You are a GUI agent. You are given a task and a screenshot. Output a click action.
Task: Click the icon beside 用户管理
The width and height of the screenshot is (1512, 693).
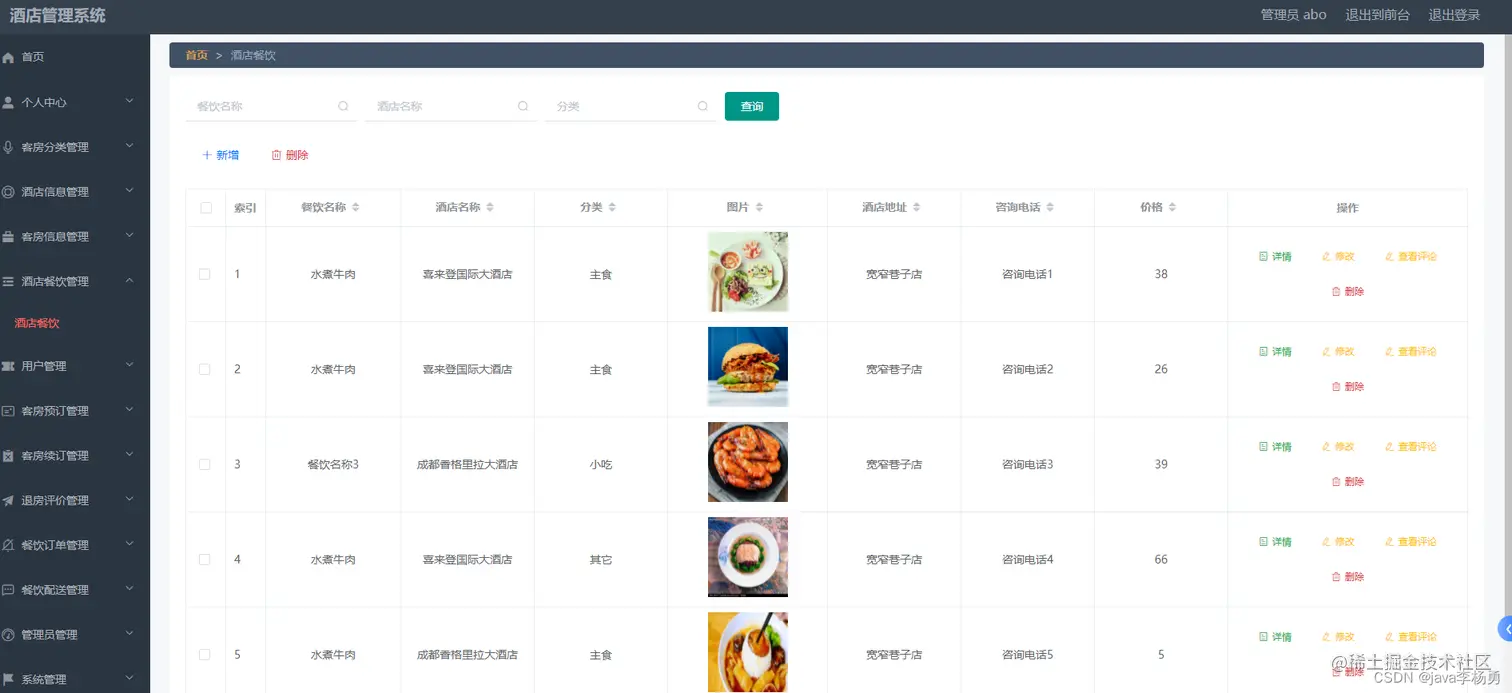click(8, 366)
